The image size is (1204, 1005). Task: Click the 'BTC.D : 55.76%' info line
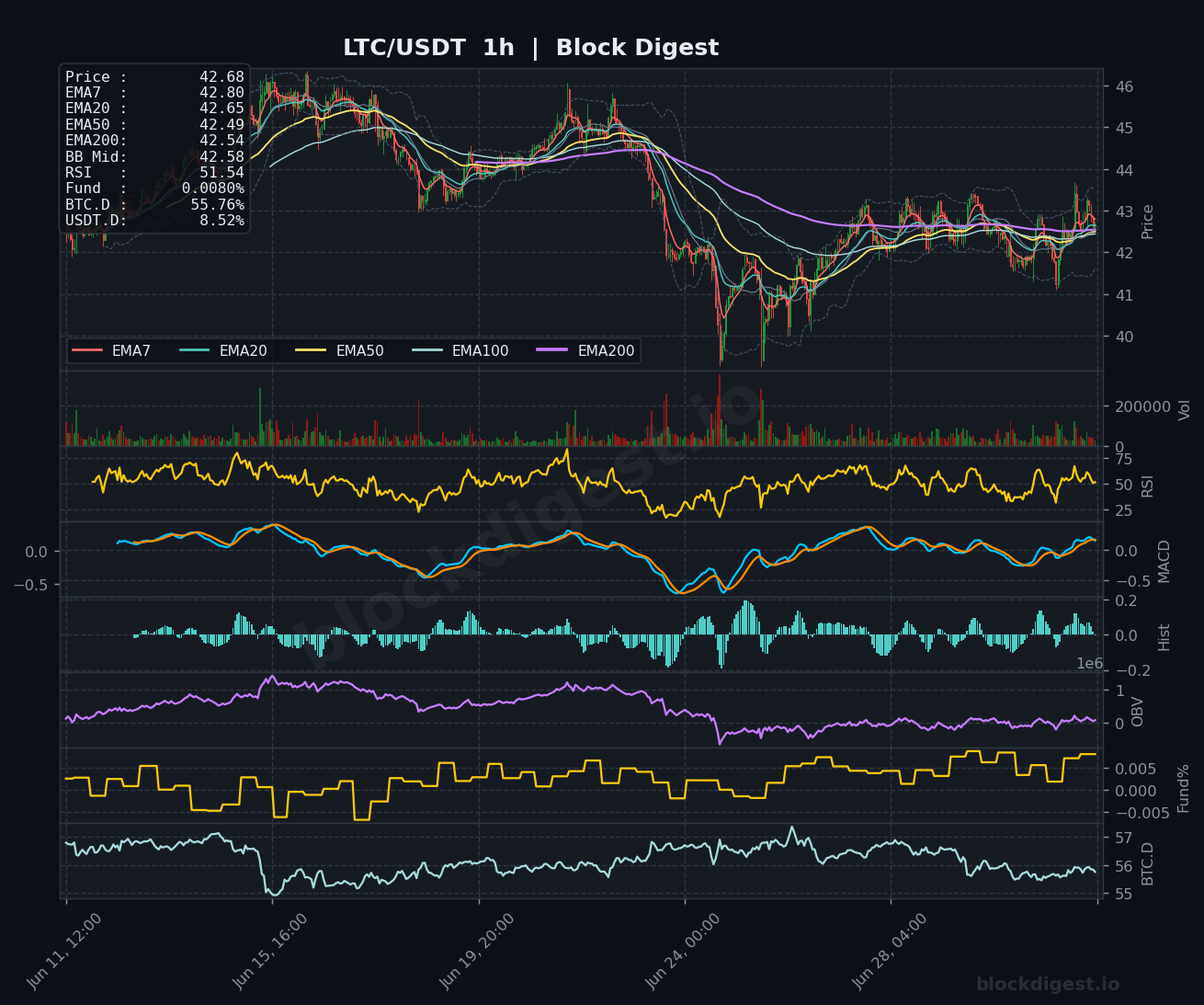pyautogui.click(x=154, y=204)
